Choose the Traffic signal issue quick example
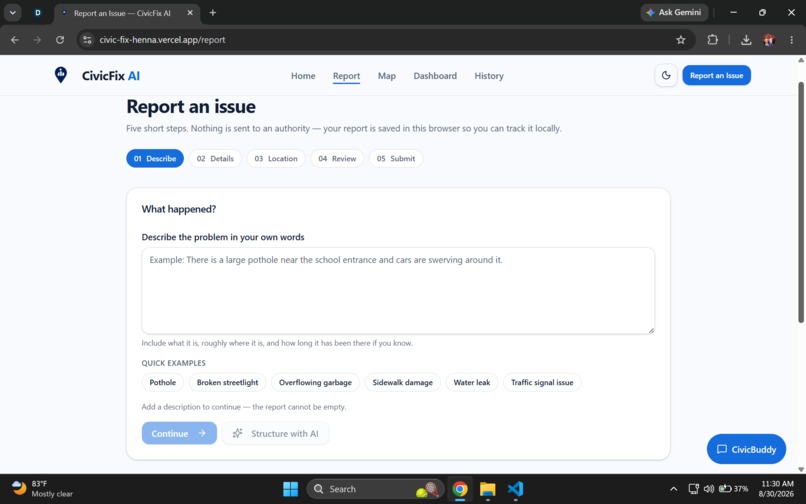The width and height of the screenshot is (806, 504). (x=542, y=382)
